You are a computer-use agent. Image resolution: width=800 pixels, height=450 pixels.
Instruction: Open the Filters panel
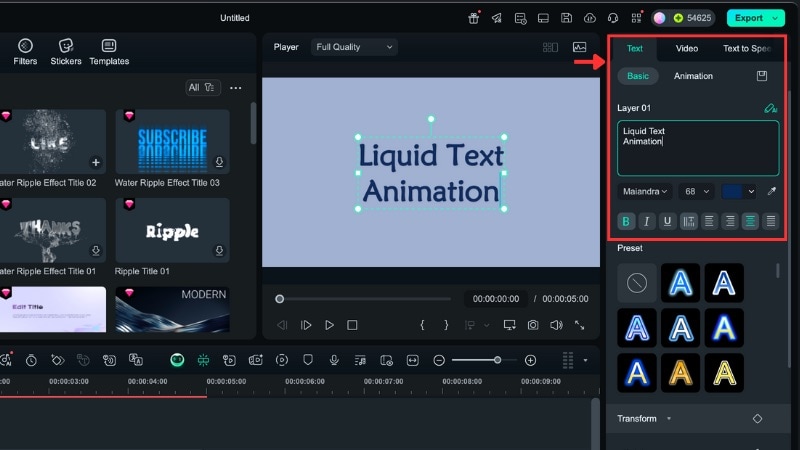(x=25, y=52)
